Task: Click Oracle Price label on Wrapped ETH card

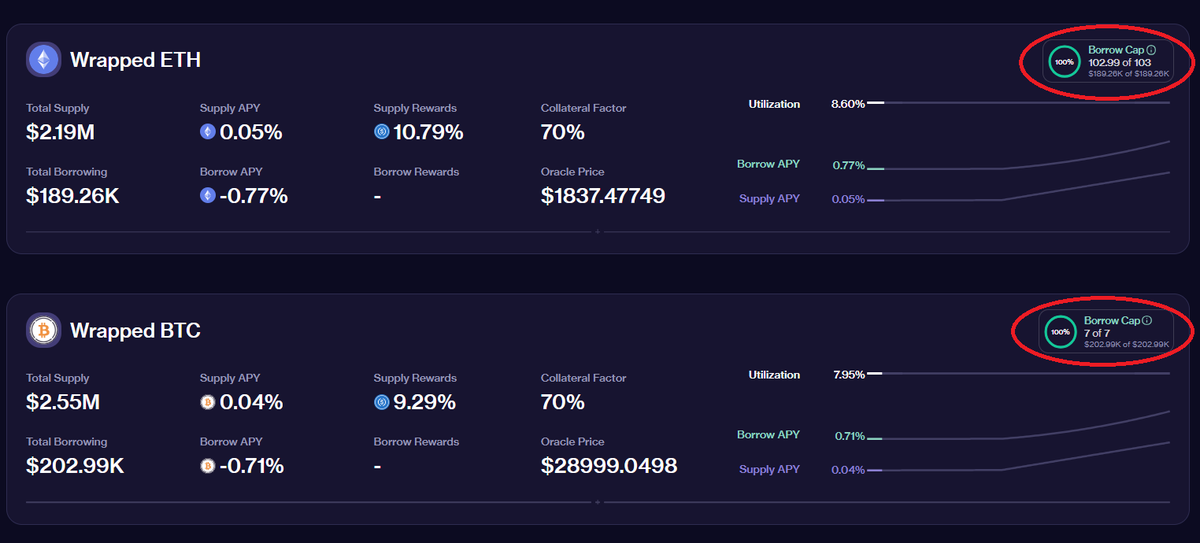Action: (x=573, y=172)
